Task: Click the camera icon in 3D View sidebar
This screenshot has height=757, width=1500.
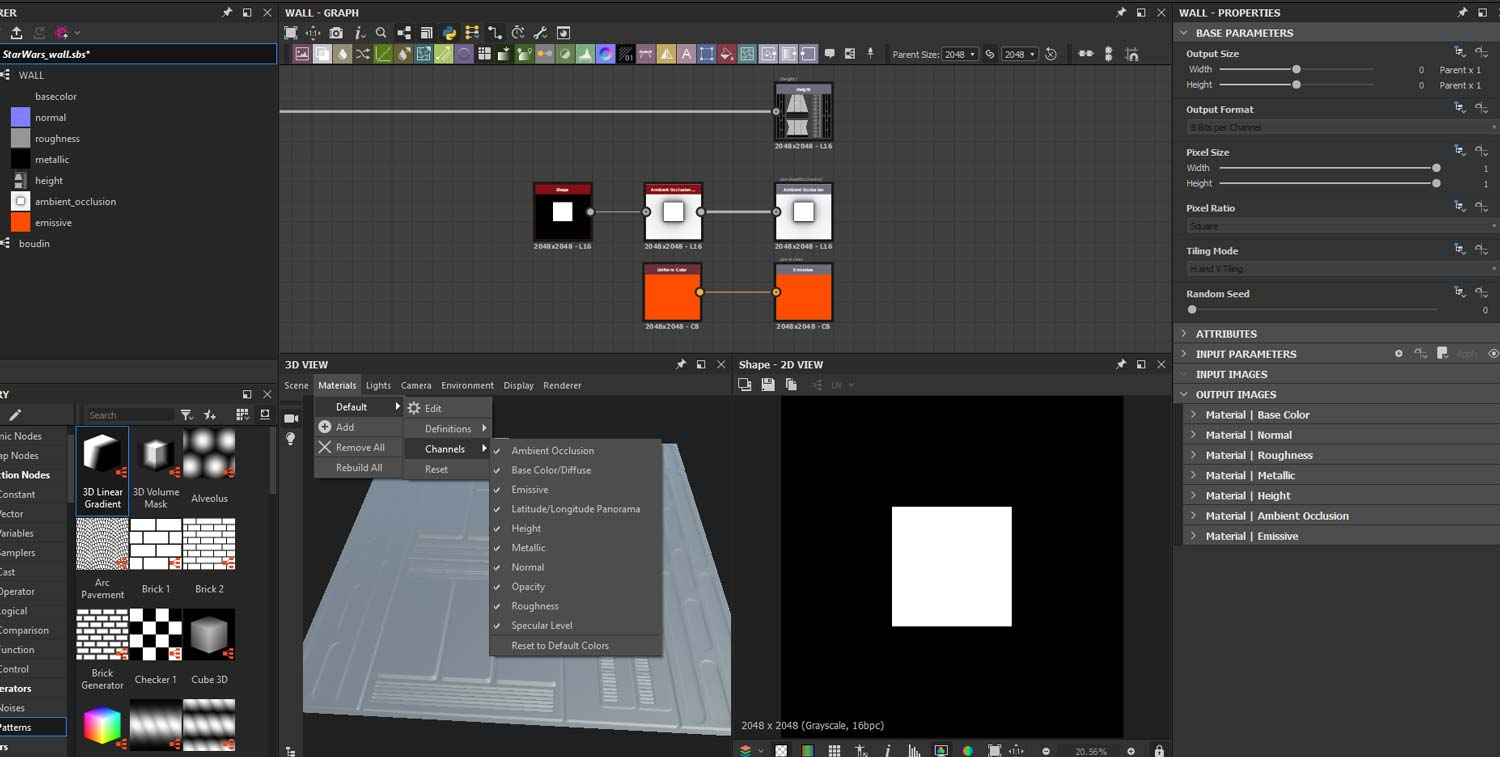Action: (291, 418)
